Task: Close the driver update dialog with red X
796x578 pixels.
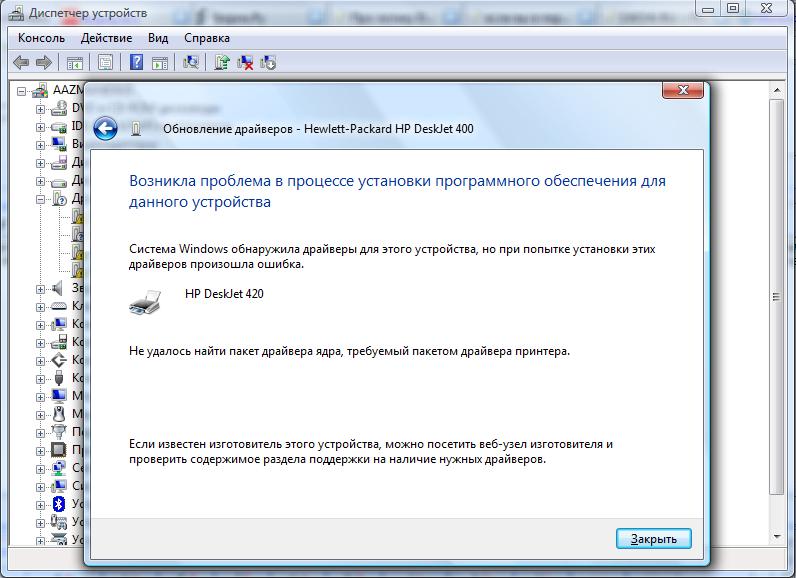Action: (x=683, y=90)
